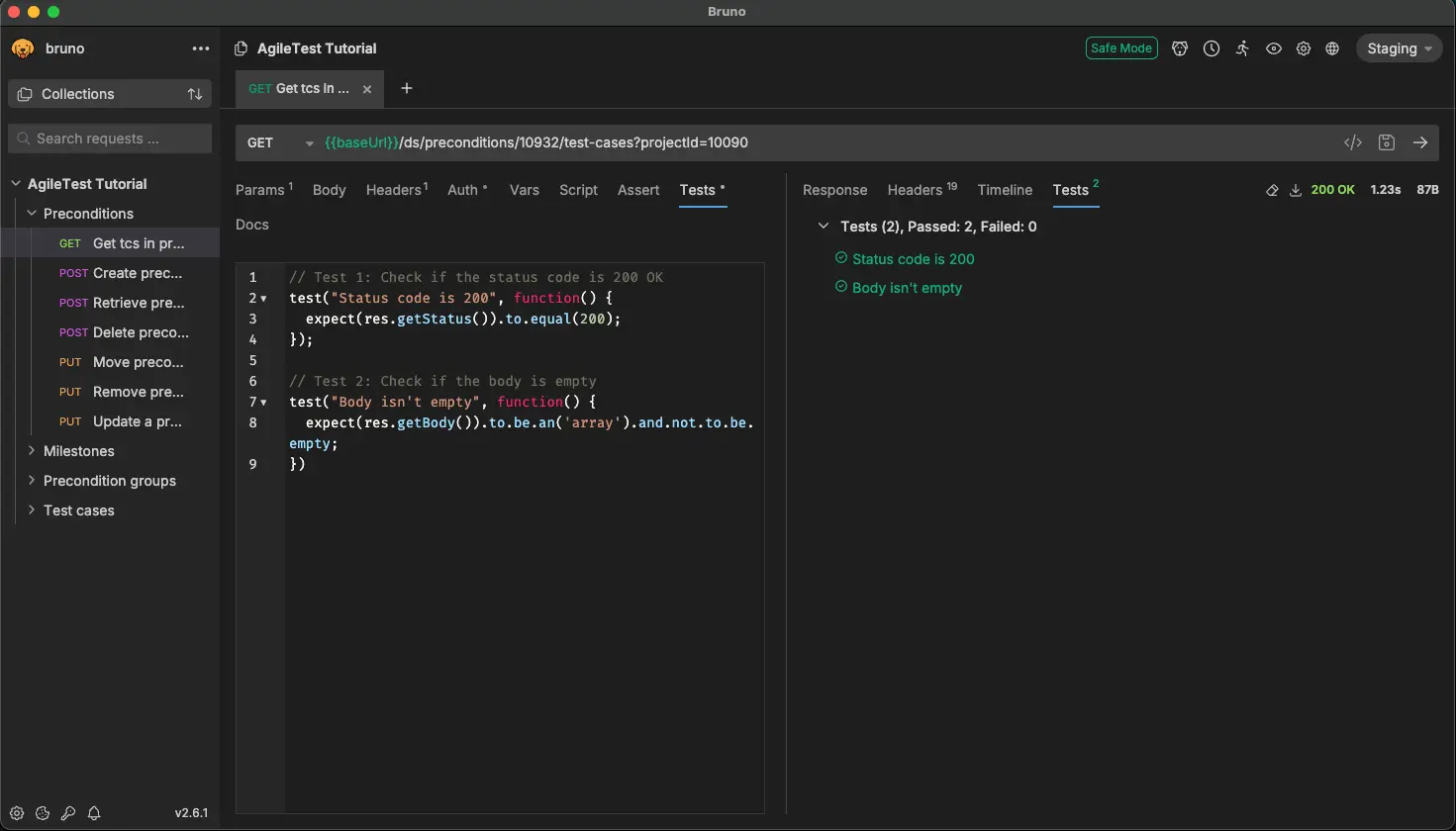Toggle the eye icon in top toolbar
The image size is (1456, 831).
(1274, 48)
